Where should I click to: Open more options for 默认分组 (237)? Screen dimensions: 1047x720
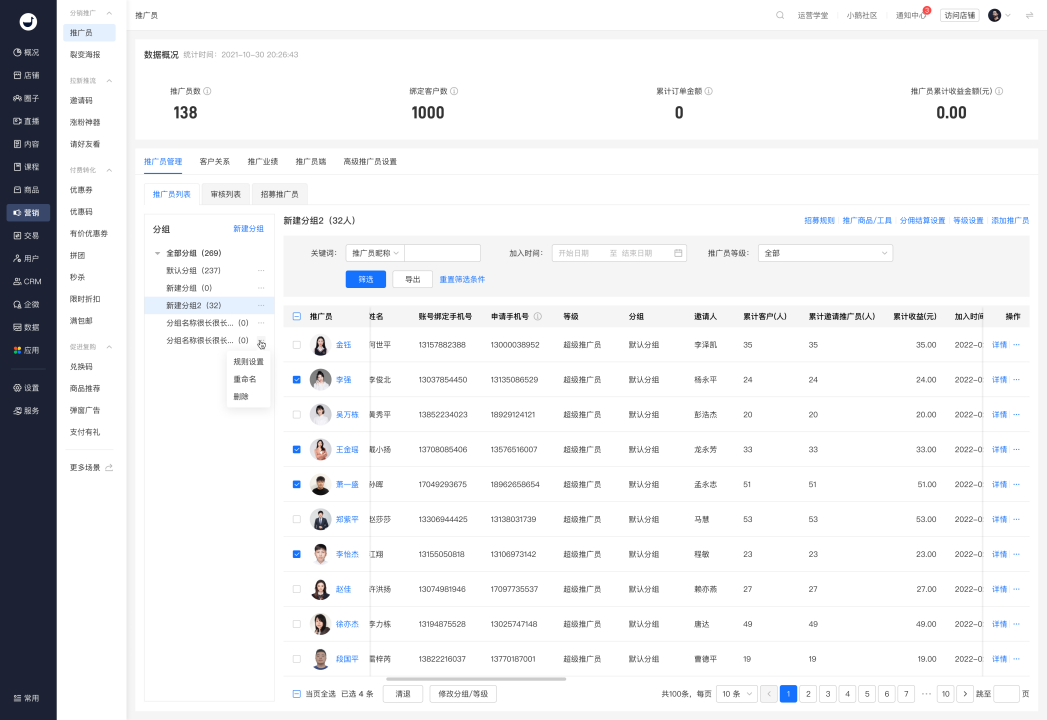tap(261, 271)
